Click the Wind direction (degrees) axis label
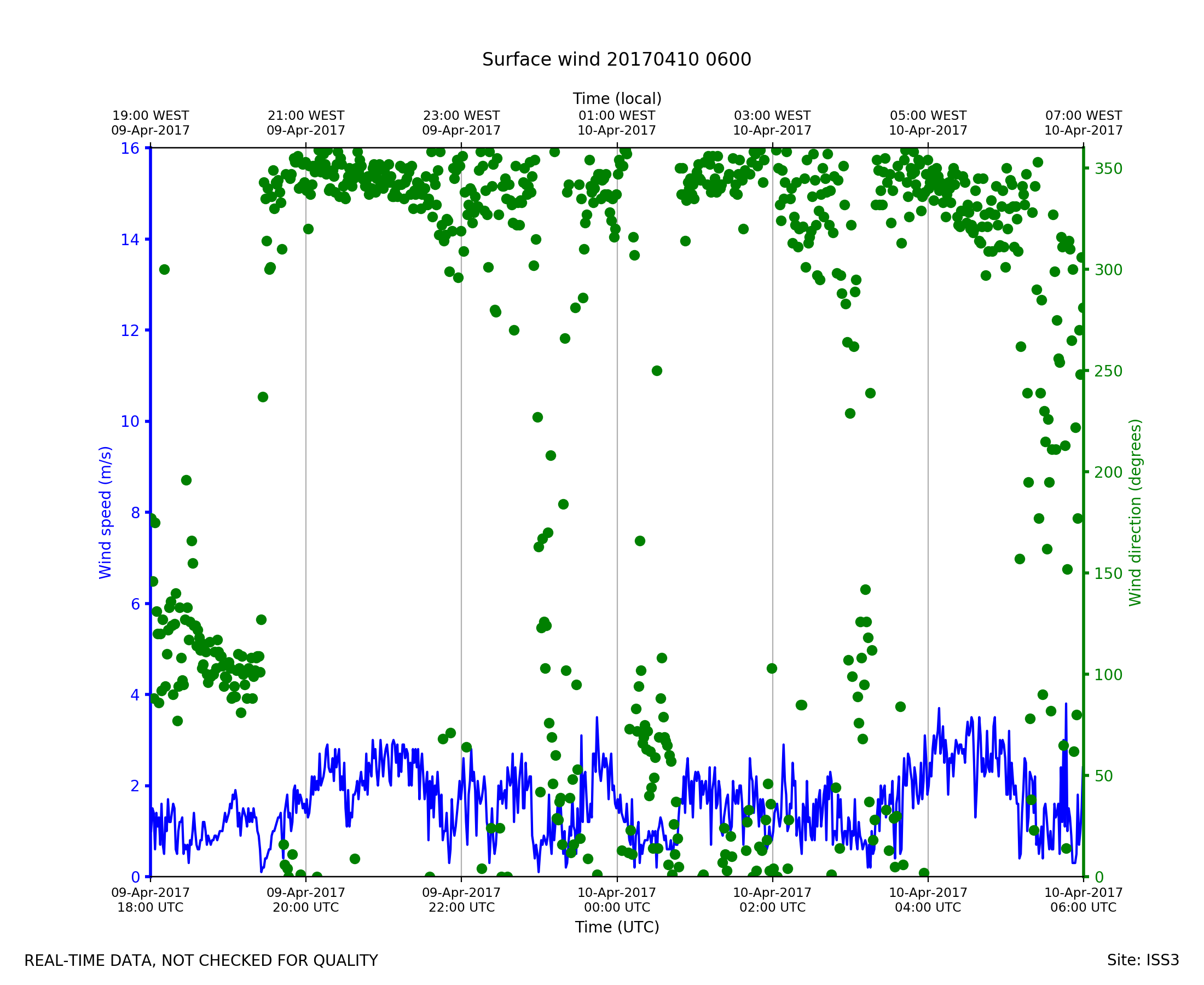The width and height of the screenshot is (1204, 985). click(1135, 512)
